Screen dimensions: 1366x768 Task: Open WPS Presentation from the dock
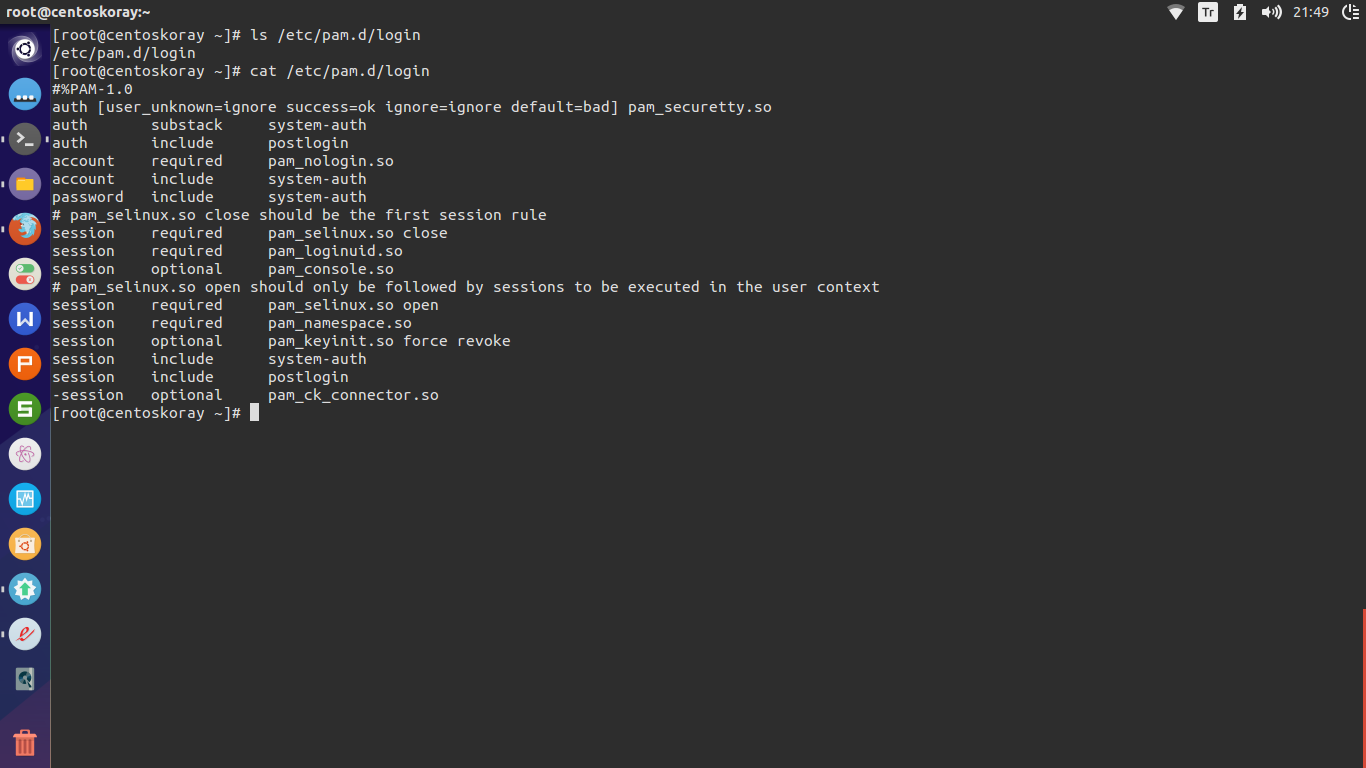point(25,364)
